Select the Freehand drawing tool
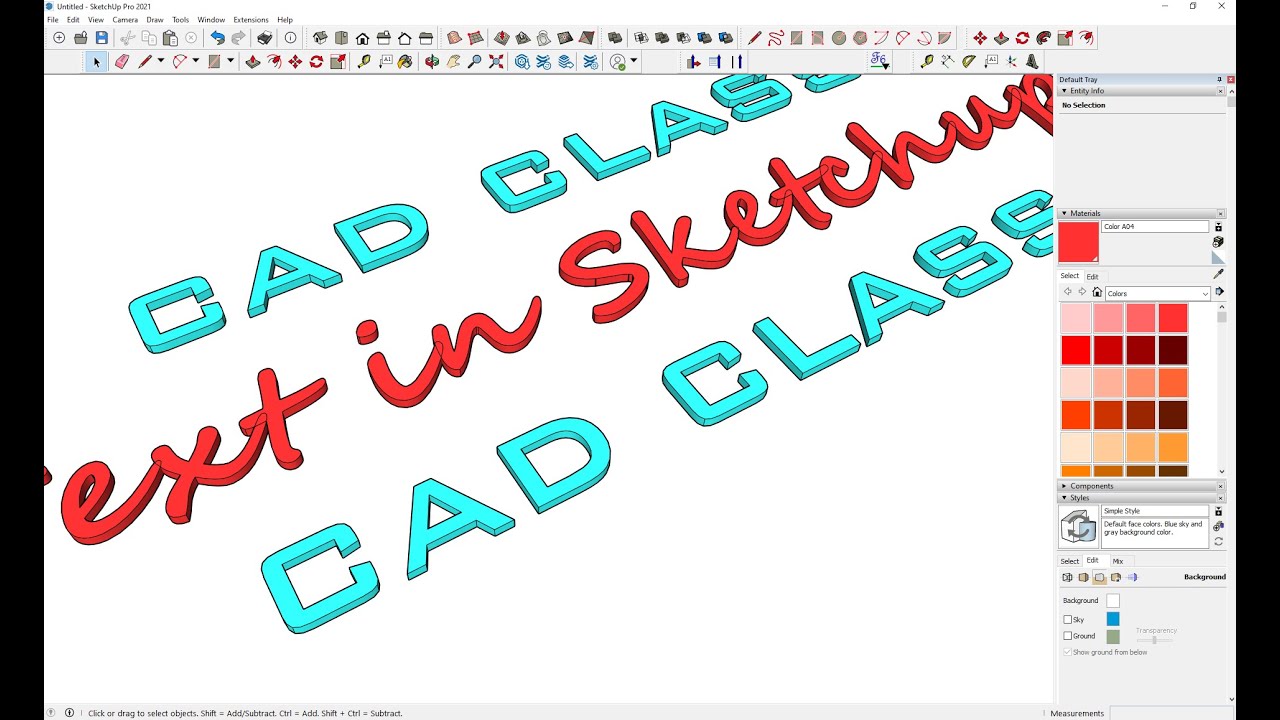The image size is (1280, 720). (x=776, y=38)
